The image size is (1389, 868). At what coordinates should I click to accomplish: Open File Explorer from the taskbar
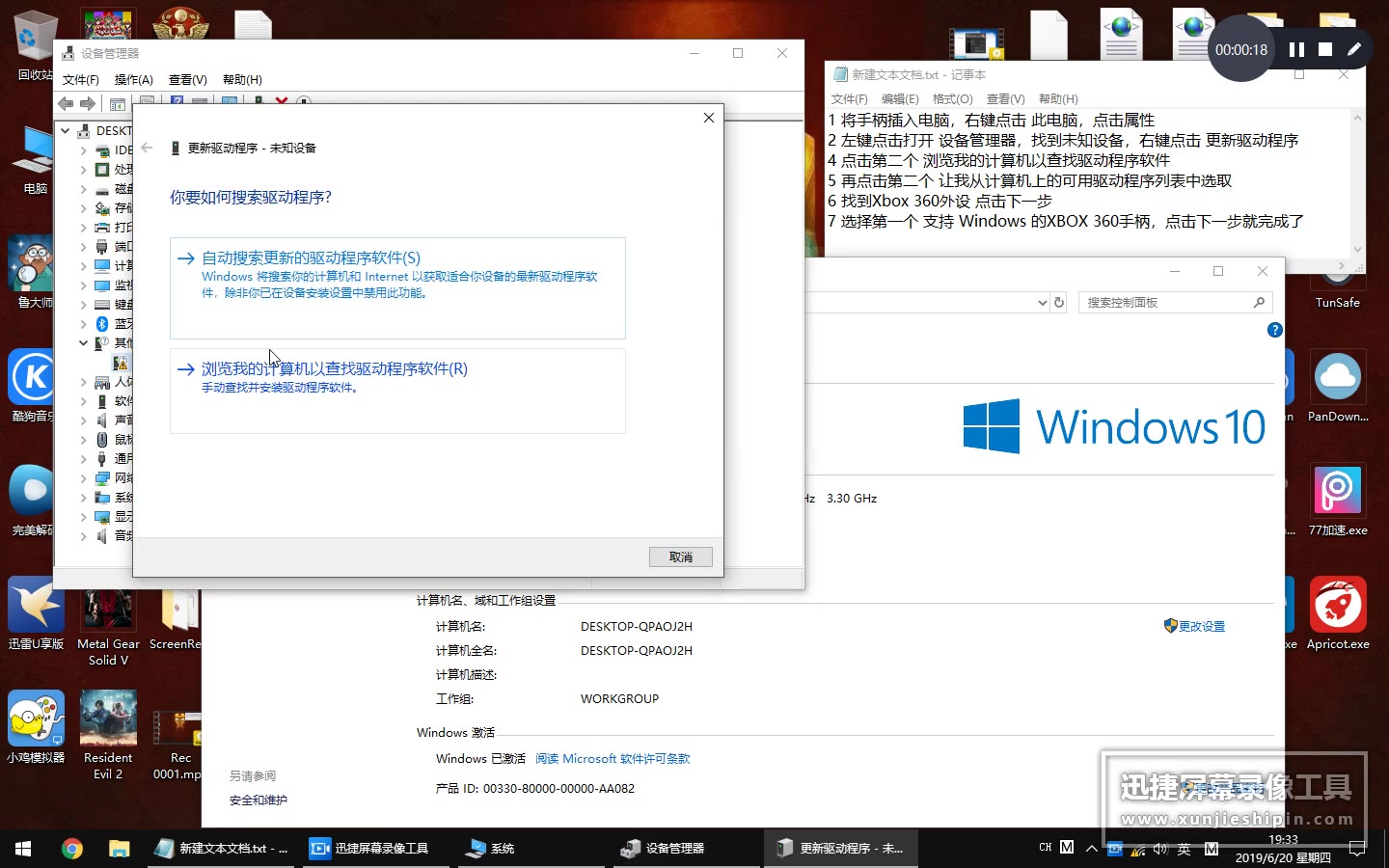119,848
